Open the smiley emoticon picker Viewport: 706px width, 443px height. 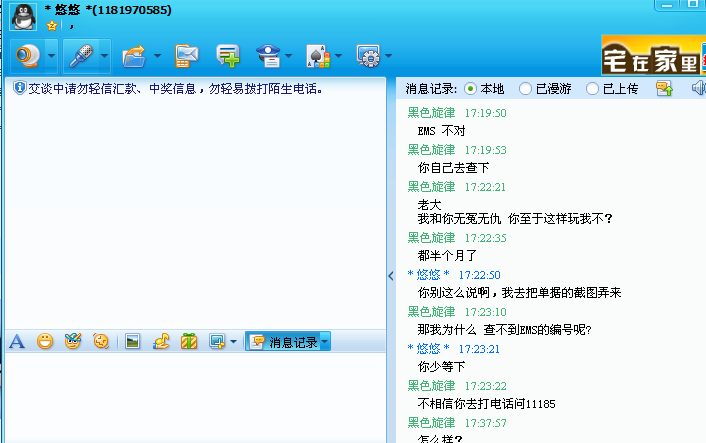[x=45, y=342]
